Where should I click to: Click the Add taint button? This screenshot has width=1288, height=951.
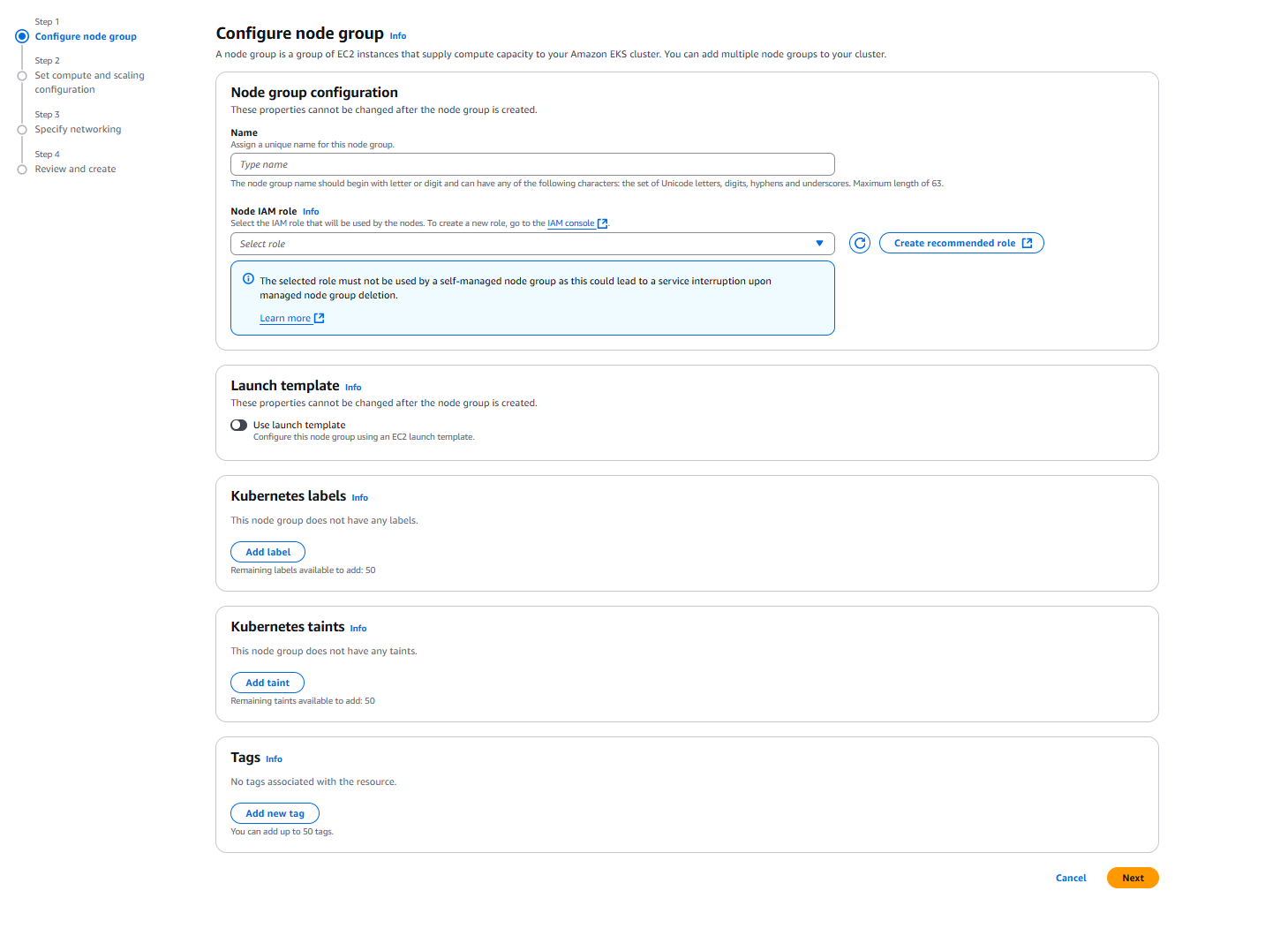pos(267,683)
